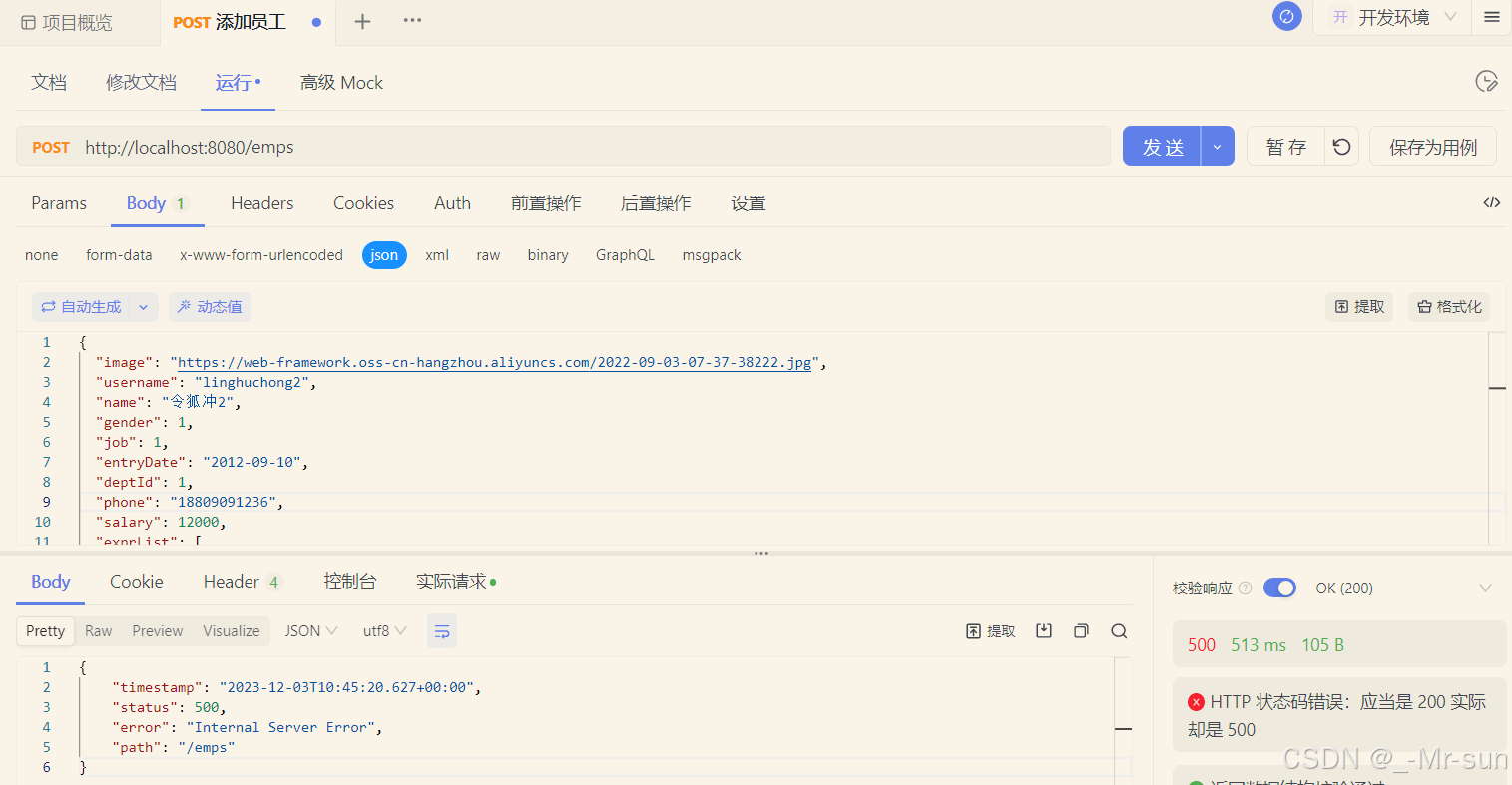The height and width of the screenshot is (785, 1512).
Task: Click the 动态值 button
Action: [210, 307]
